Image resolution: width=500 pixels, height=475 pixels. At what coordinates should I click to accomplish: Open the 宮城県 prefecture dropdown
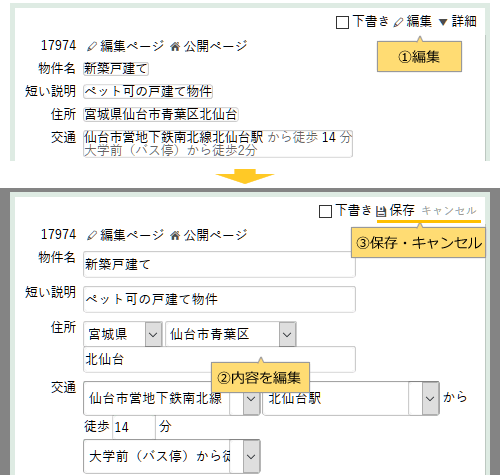tap(123, 334)
